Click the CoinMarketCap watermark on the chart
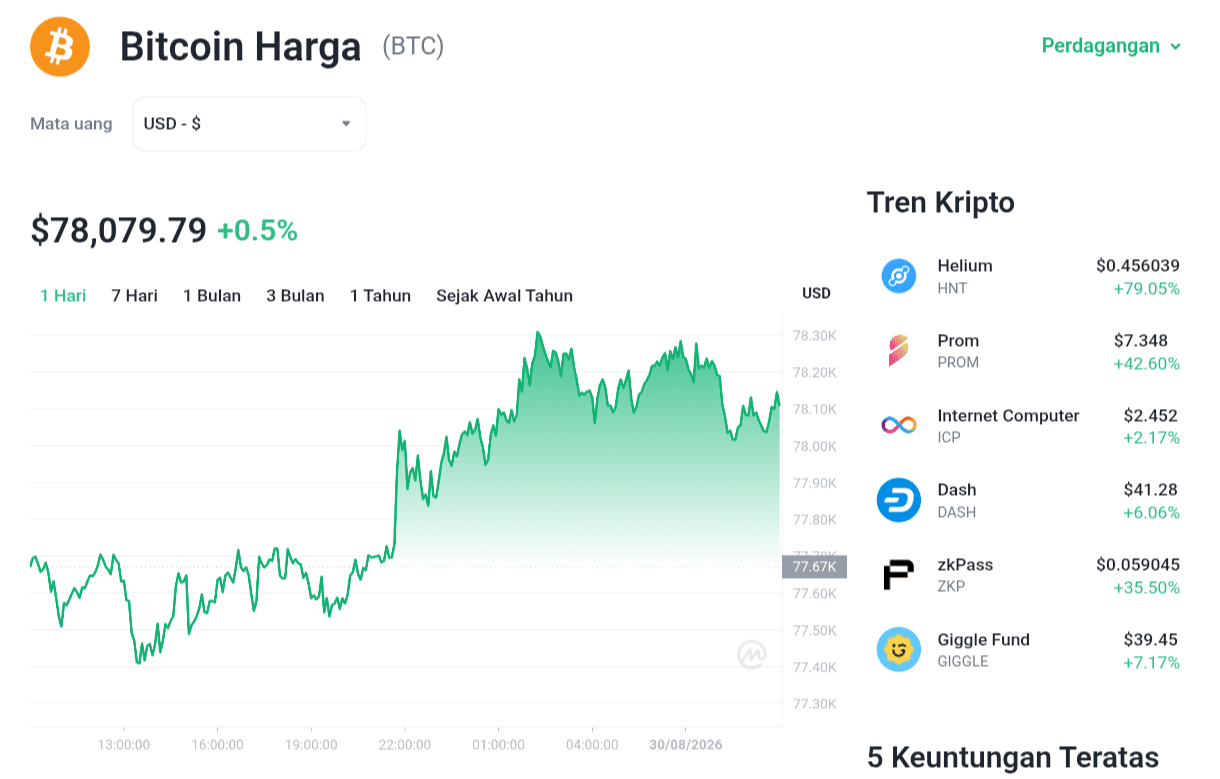 click(752, 654)
